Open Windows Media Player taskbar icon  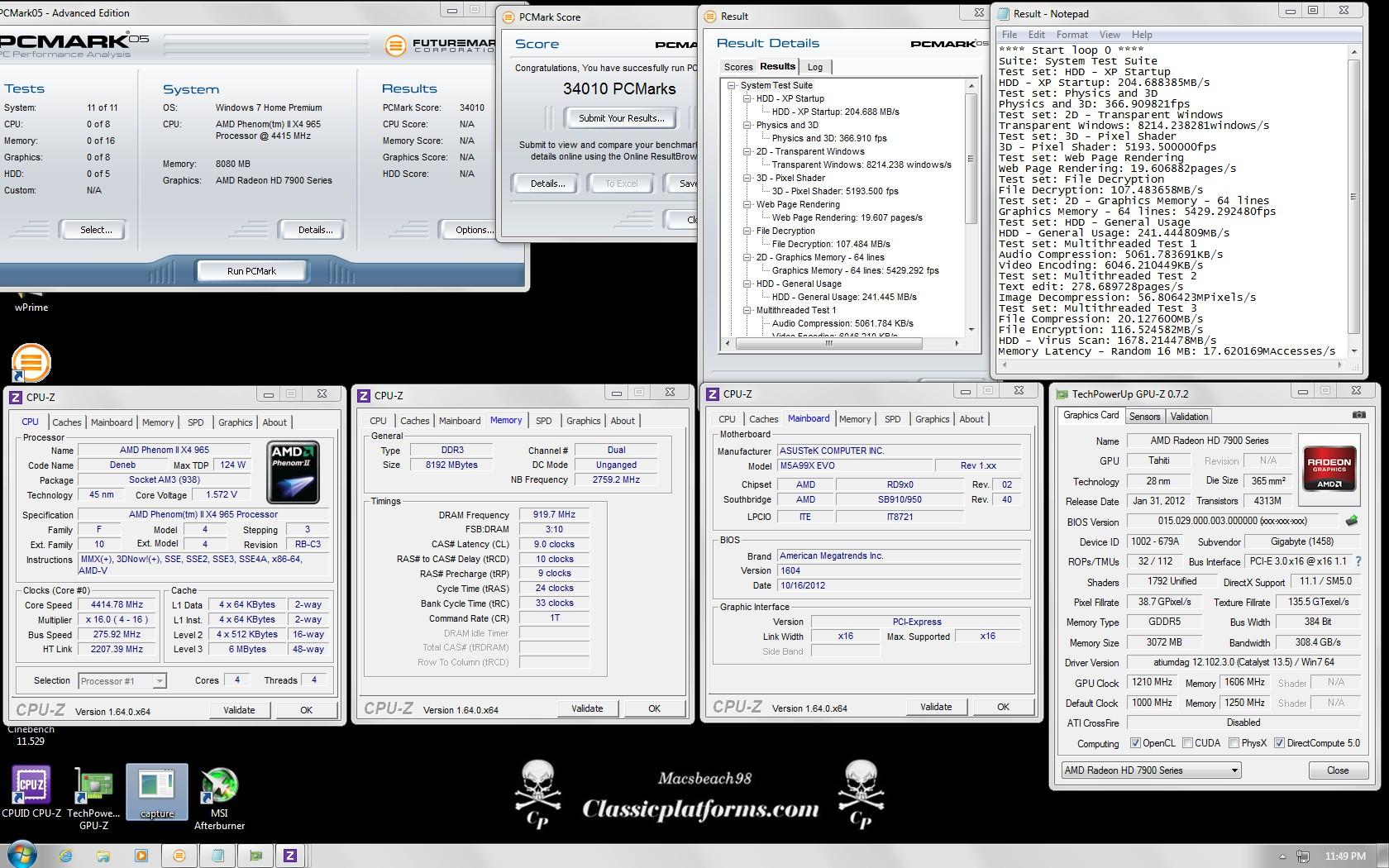tap(141, 856)
